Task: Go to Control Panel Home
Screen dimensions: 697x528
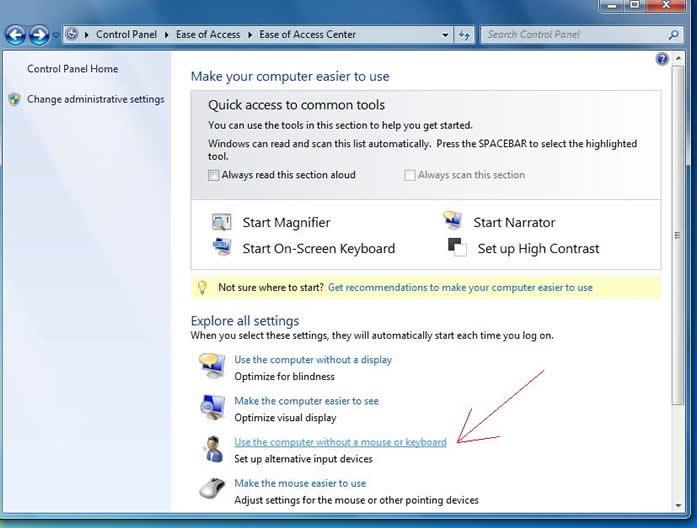Action: pyautogui.click(x=72, y=69)
